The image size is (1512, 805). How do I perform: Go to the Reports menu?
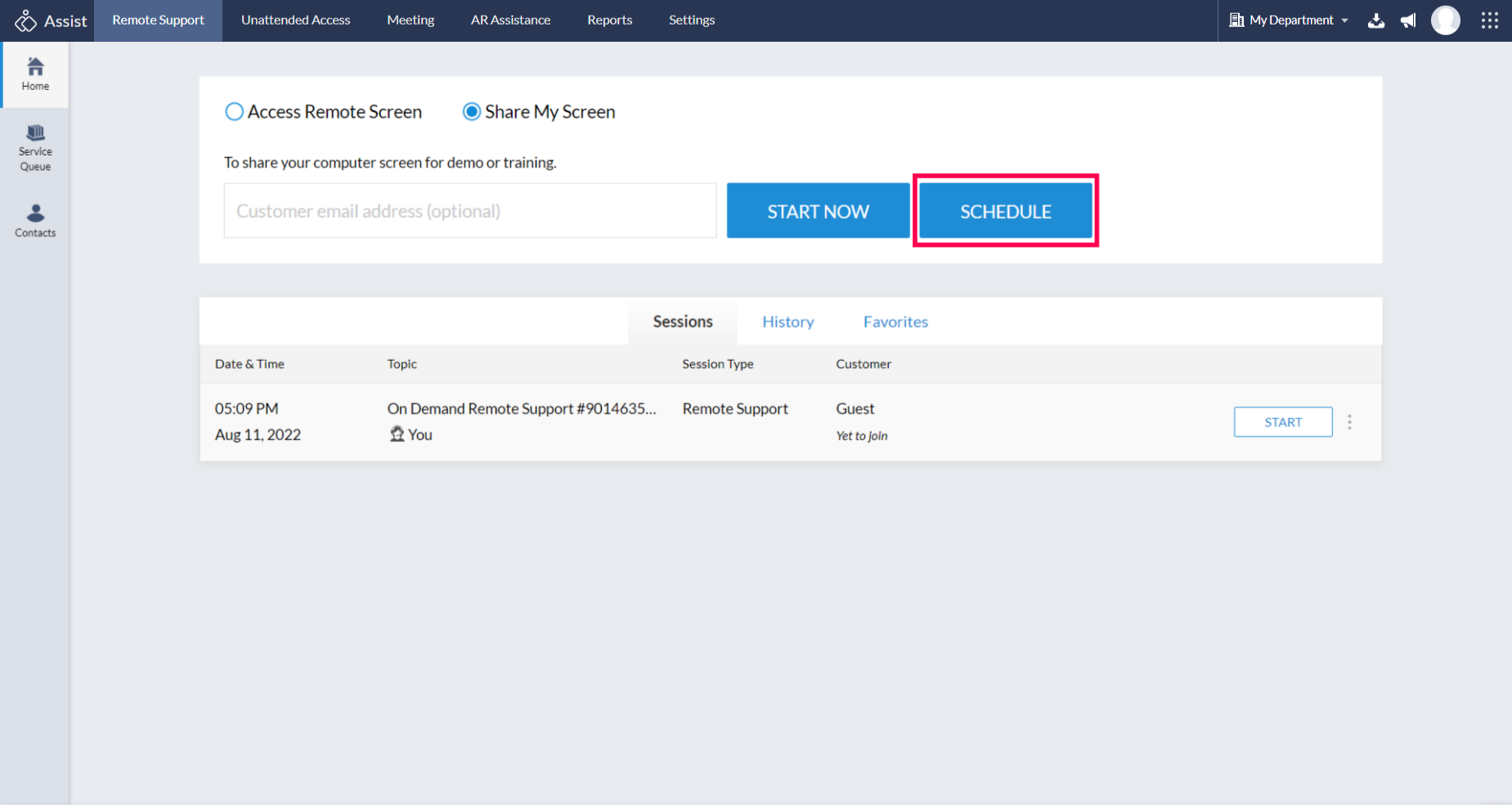(609, 20)
